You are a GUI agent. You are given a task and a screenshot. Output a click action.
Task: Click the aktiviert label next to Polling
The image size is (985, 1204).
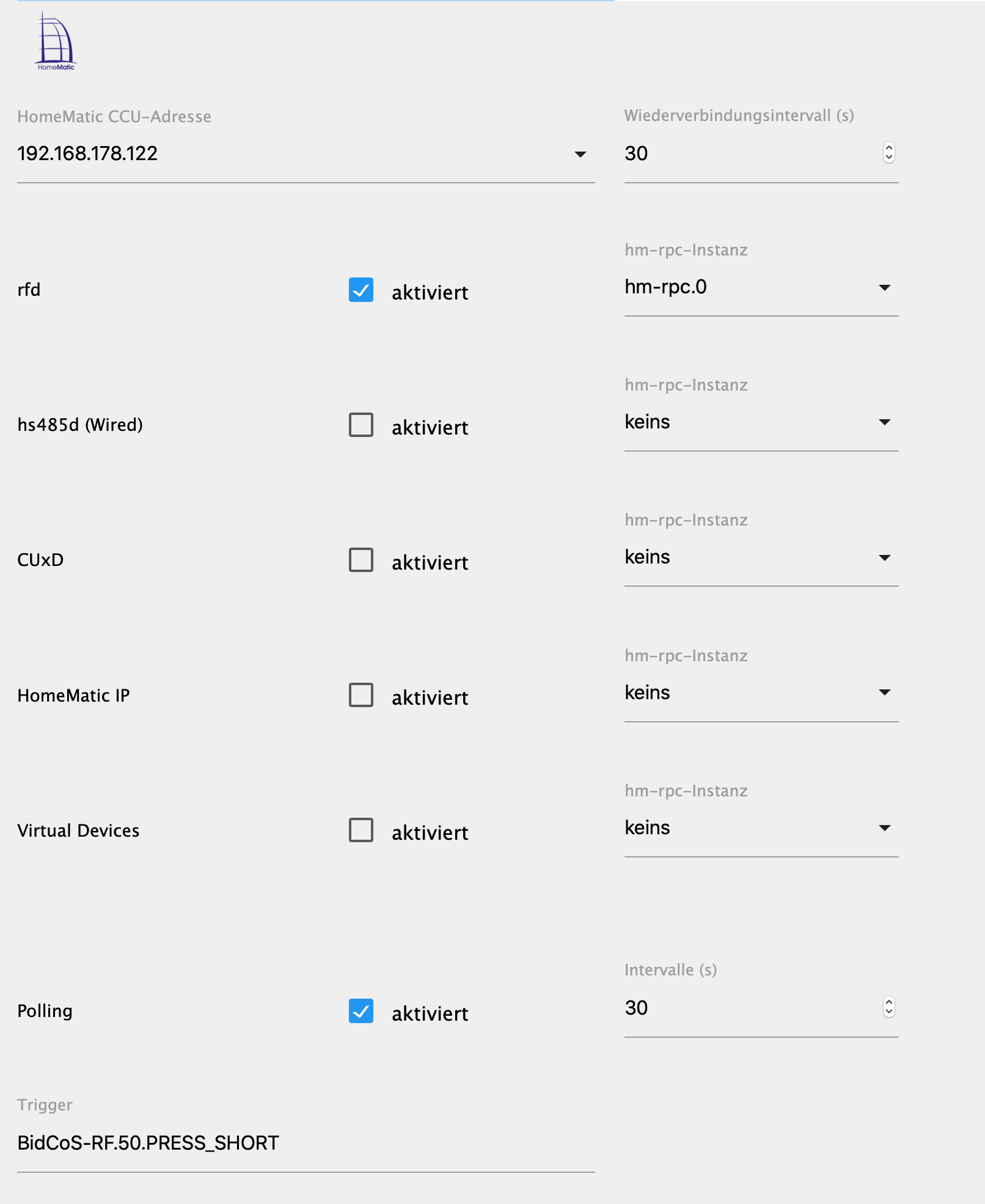pyautogui.click(x=430, y=1013)
